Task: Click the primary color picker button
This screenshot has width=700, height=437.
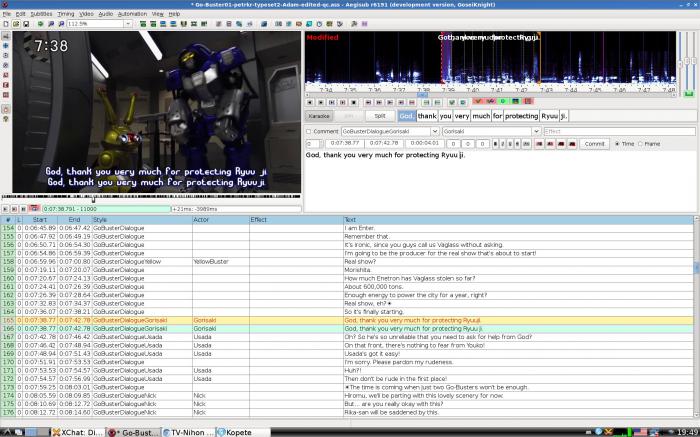Action: [539, 144]
